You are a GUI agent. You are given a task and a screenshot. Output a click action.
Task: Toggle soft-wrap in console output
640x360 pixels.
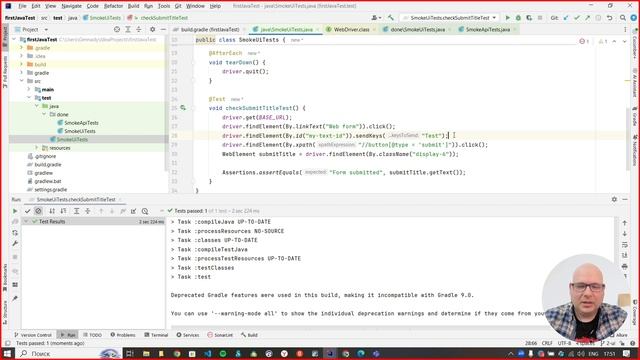624,244
